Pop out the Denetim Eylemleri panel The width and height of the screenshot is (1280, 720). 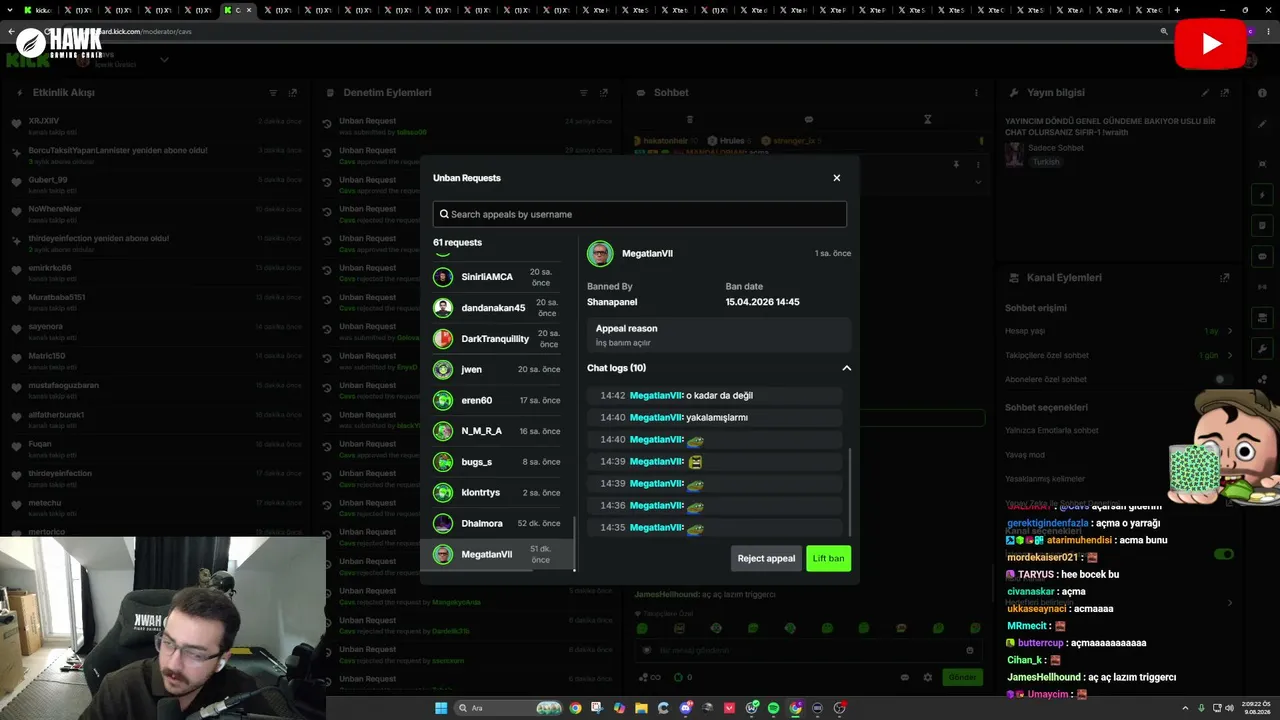604,93
